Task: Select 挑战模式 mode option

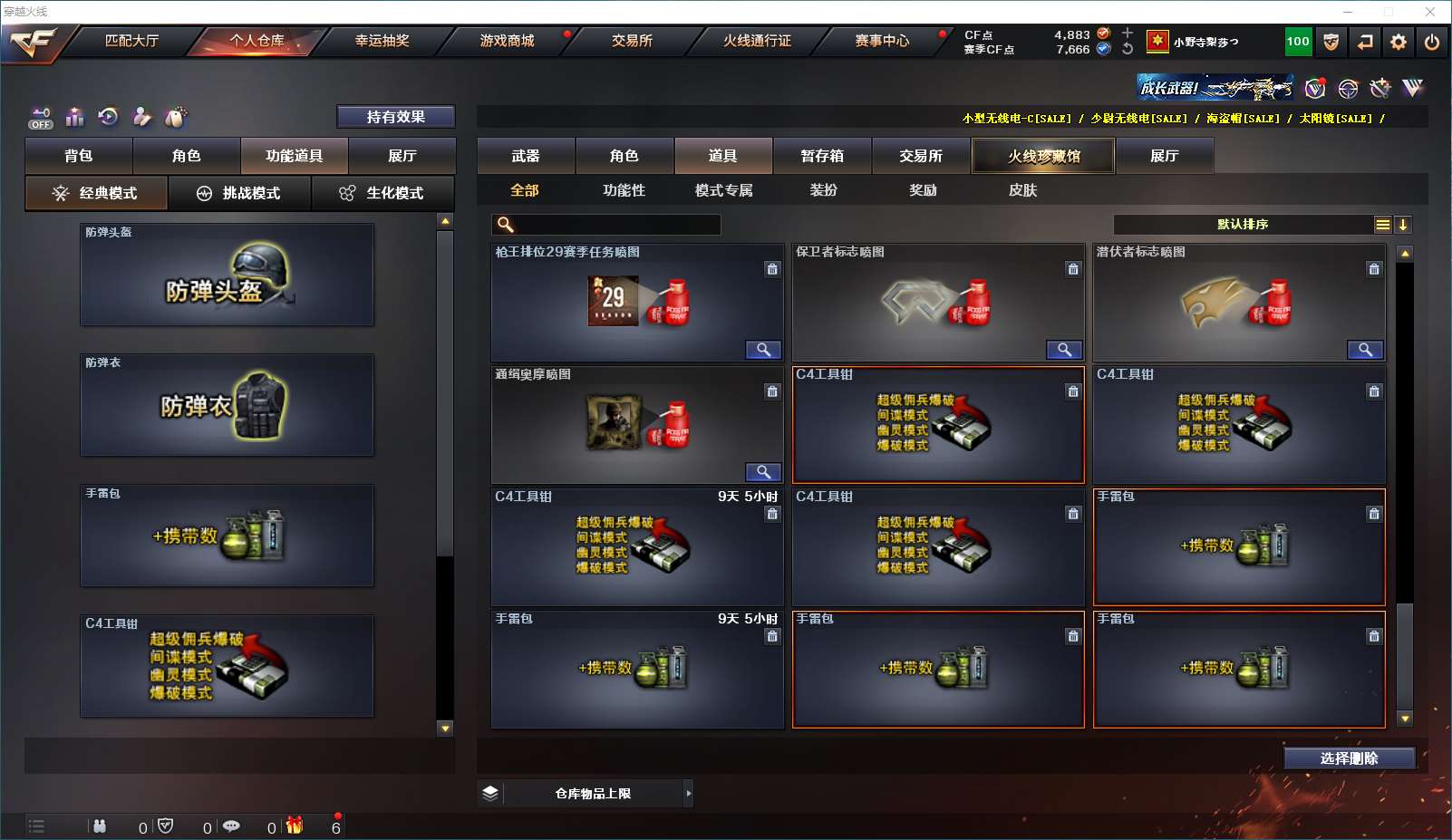Action: (239, 193)
